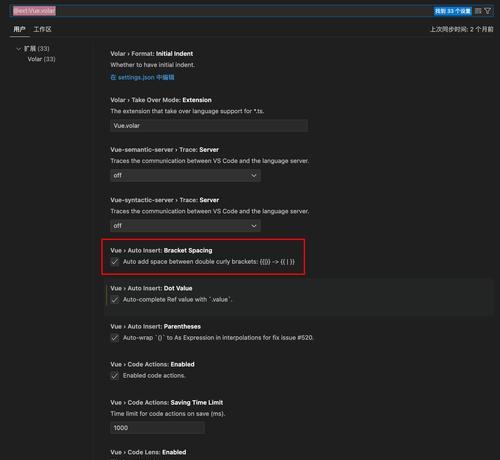The height and width of the screenshot is (460, 500).
Task: Select Auto Insert: Dot Value title
Action: pyautogui.click(x=151, y=288)
